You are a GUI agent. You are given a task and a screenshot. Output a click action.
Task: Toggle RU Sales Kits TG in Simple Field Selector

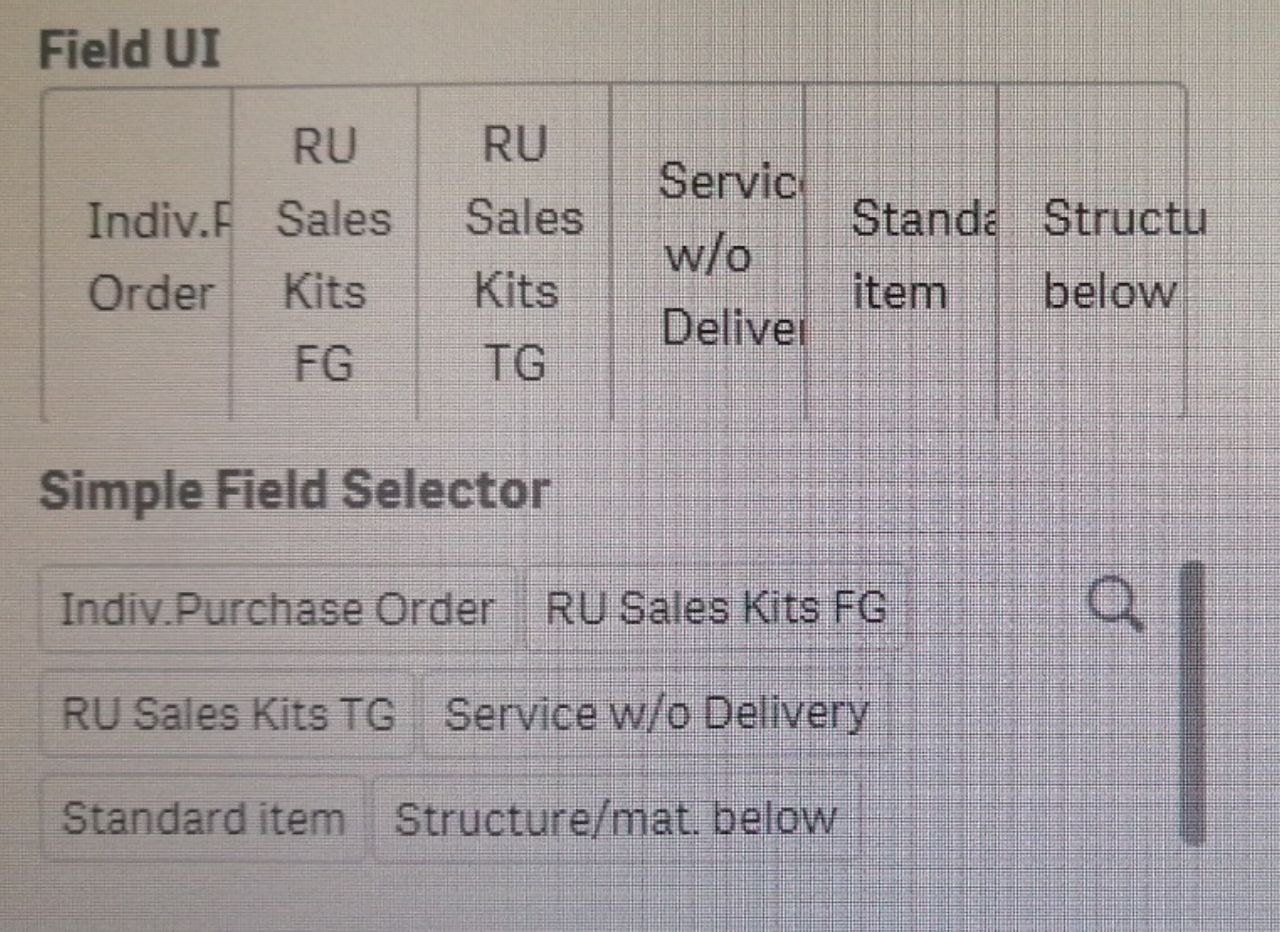[227, 714]
